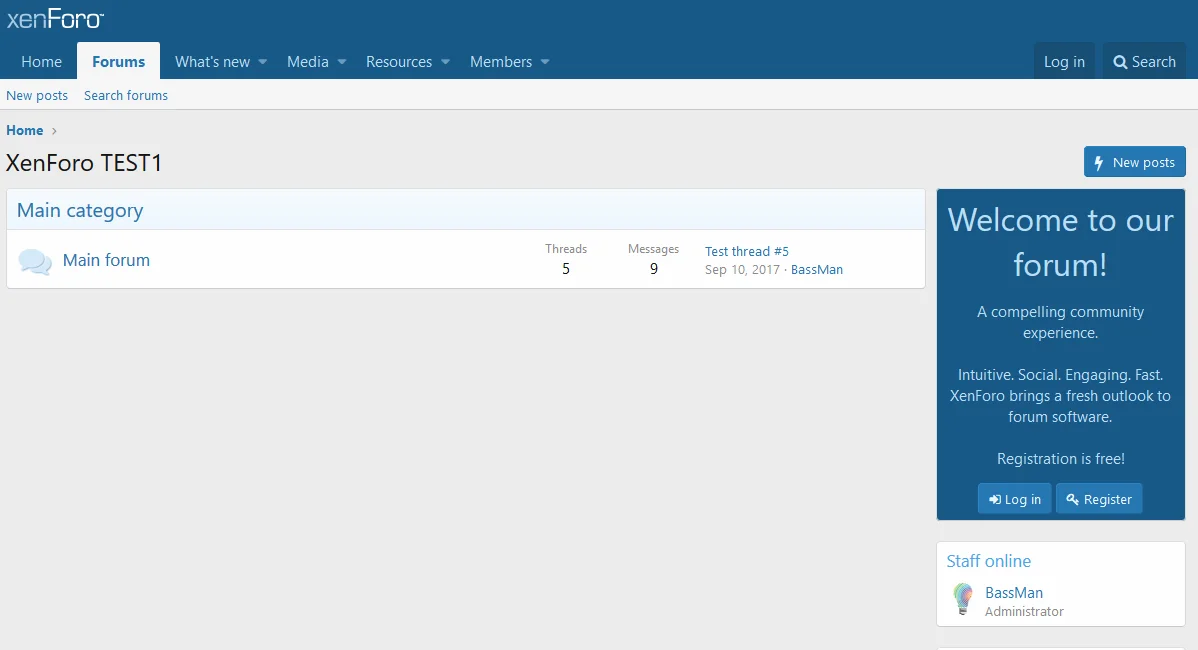Open the New posts sub-navigation link
The height and width of the screenshot is (650, 1198).
tap(37, 96)
